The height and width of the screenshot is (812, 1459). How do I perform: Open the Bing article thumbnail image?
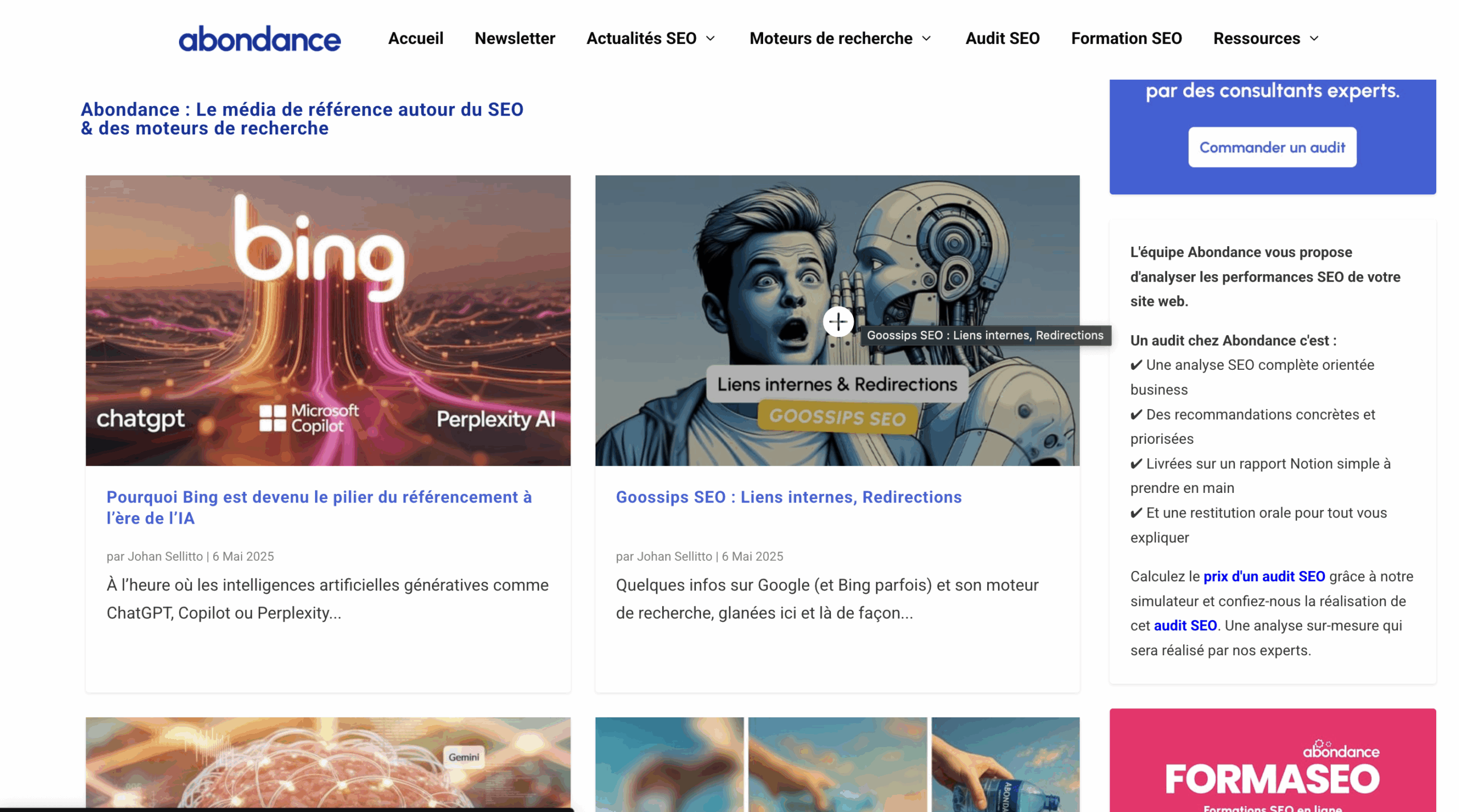click(x=328, y=320)
